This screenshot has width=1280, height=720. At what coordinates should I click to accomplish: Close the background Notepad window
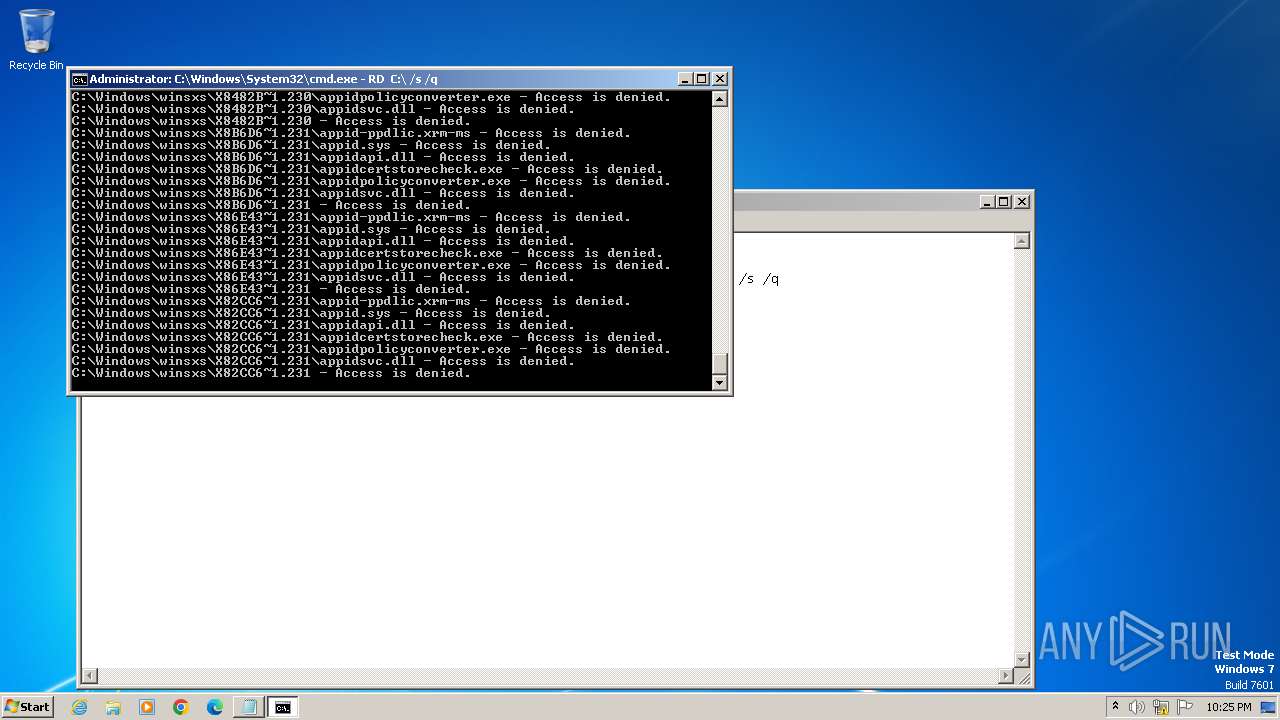pyautogui.click(x=1022, y=201)
